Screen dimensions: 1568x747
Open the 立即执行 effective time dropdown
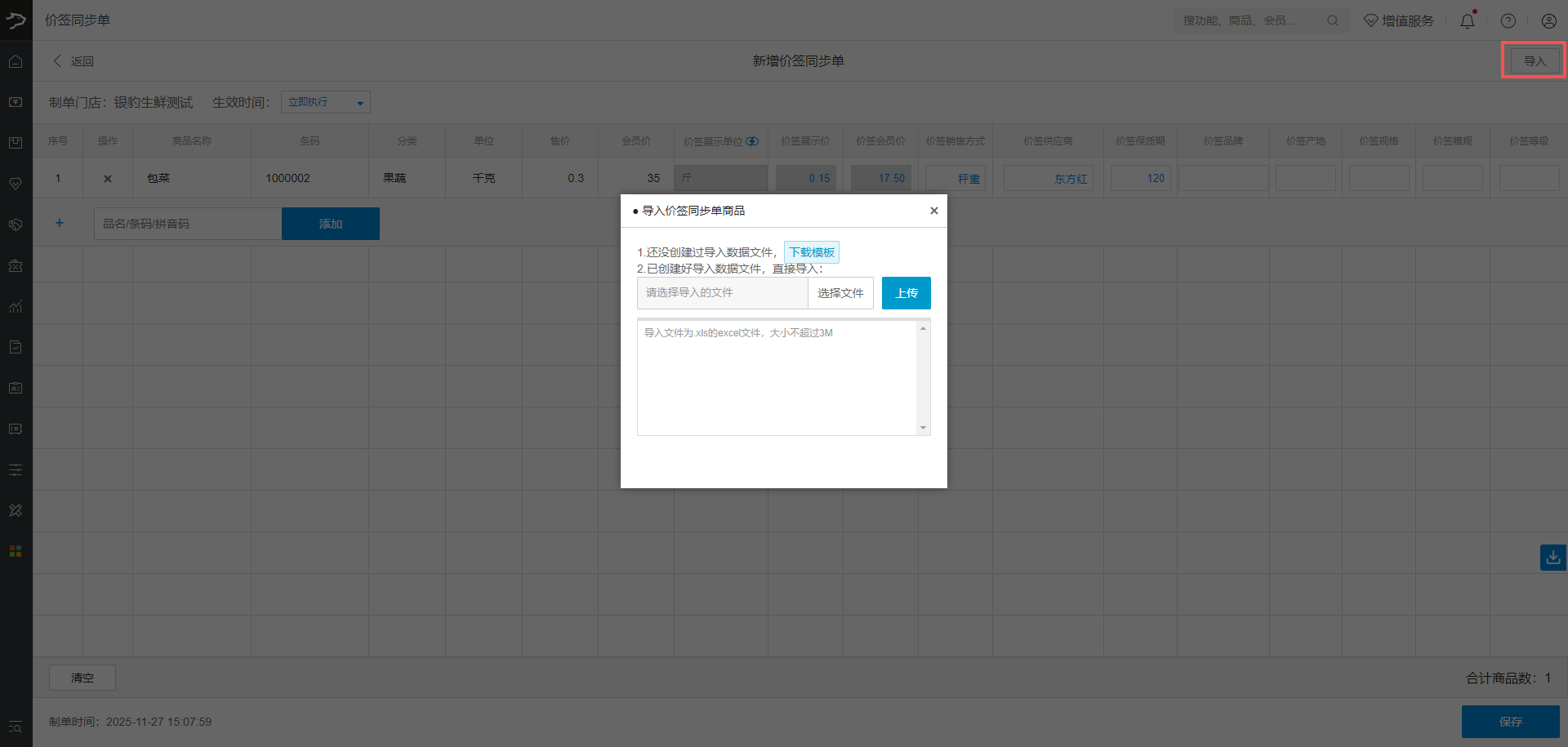click(x=325, y=102)
